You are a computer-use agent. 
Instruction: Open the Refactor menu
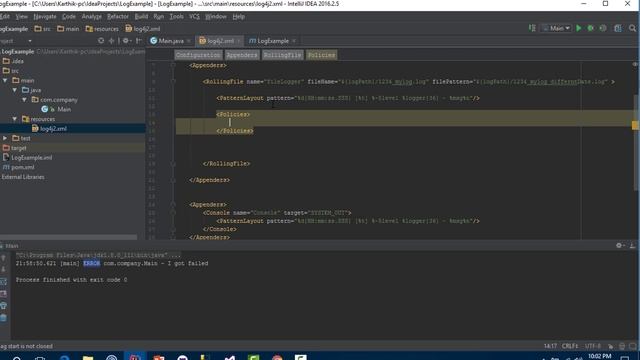coord(118,16)
